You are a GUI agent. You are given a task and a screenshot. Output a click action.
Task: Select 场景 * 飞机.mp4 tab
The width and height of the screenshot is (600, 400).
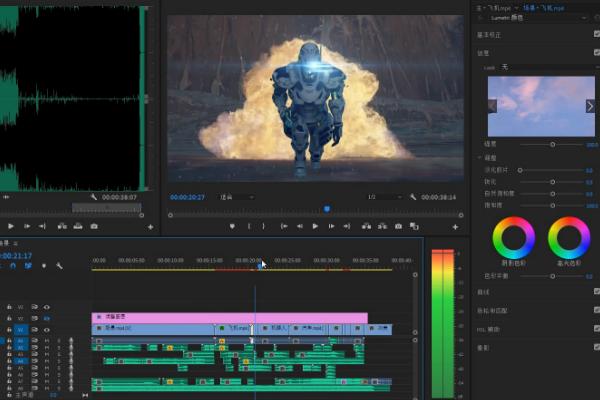(x=543, y=8)
